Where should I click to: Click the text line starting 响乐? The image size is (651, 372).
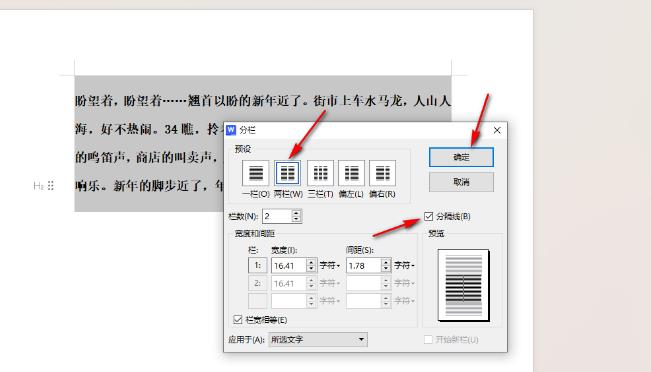tap(149, 186)
